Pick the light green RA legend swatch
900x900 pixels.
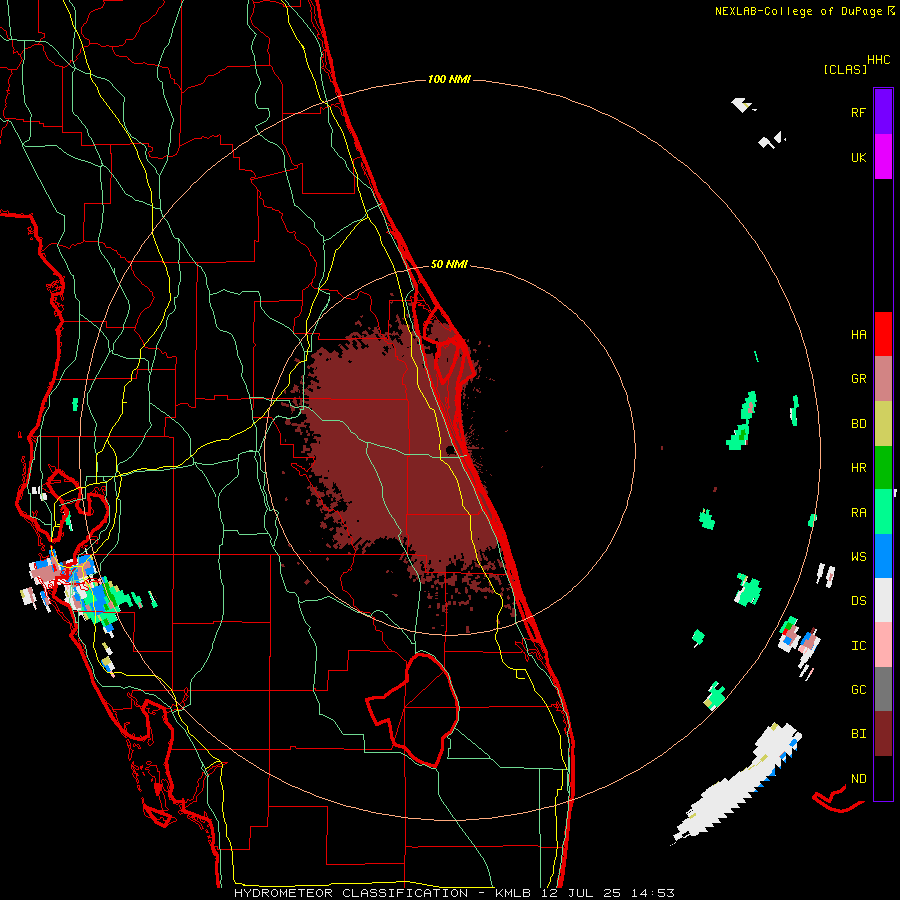coord(883,511)
